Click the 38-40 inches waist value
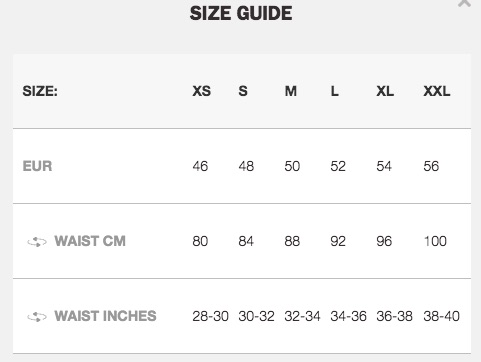The width and height of the screenshot is (481, 362). 441,316
